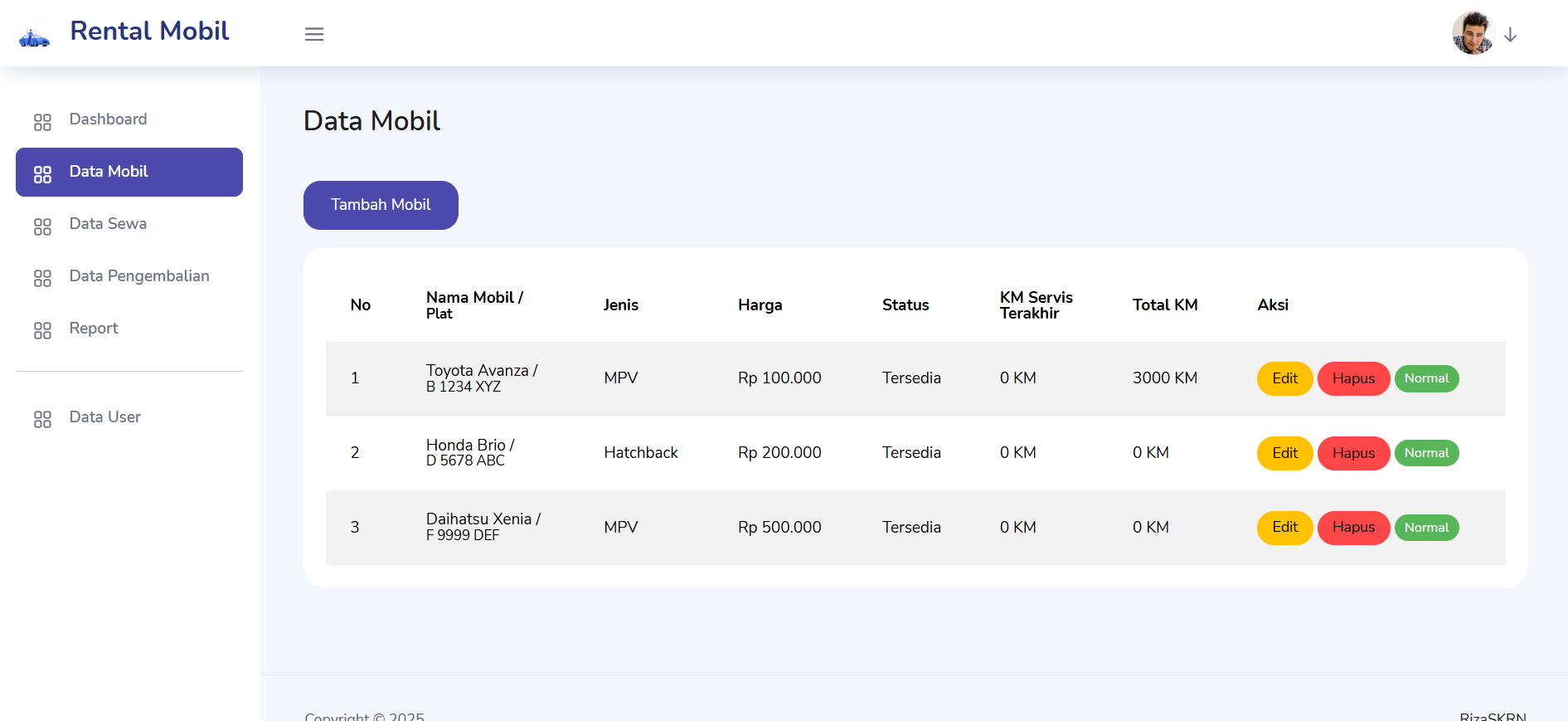Click the Data User grid icon
1568x721 pixels.
click(42, 420)
